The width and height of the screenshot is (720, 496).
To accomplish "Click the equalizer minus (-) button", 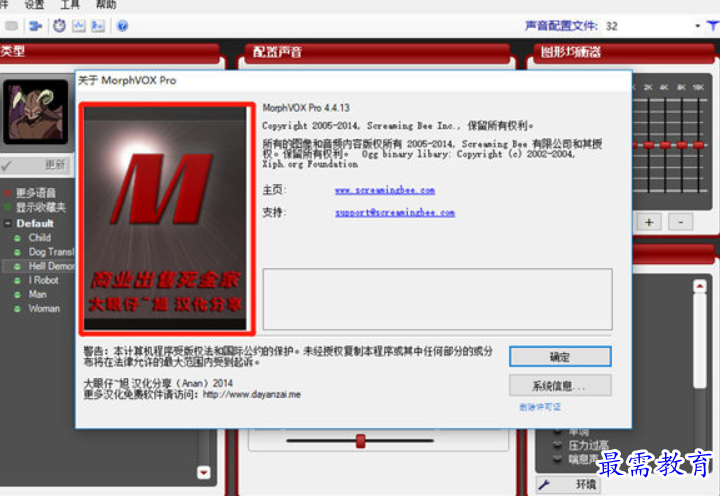I will pyautogui.click(x=681, y=222).
